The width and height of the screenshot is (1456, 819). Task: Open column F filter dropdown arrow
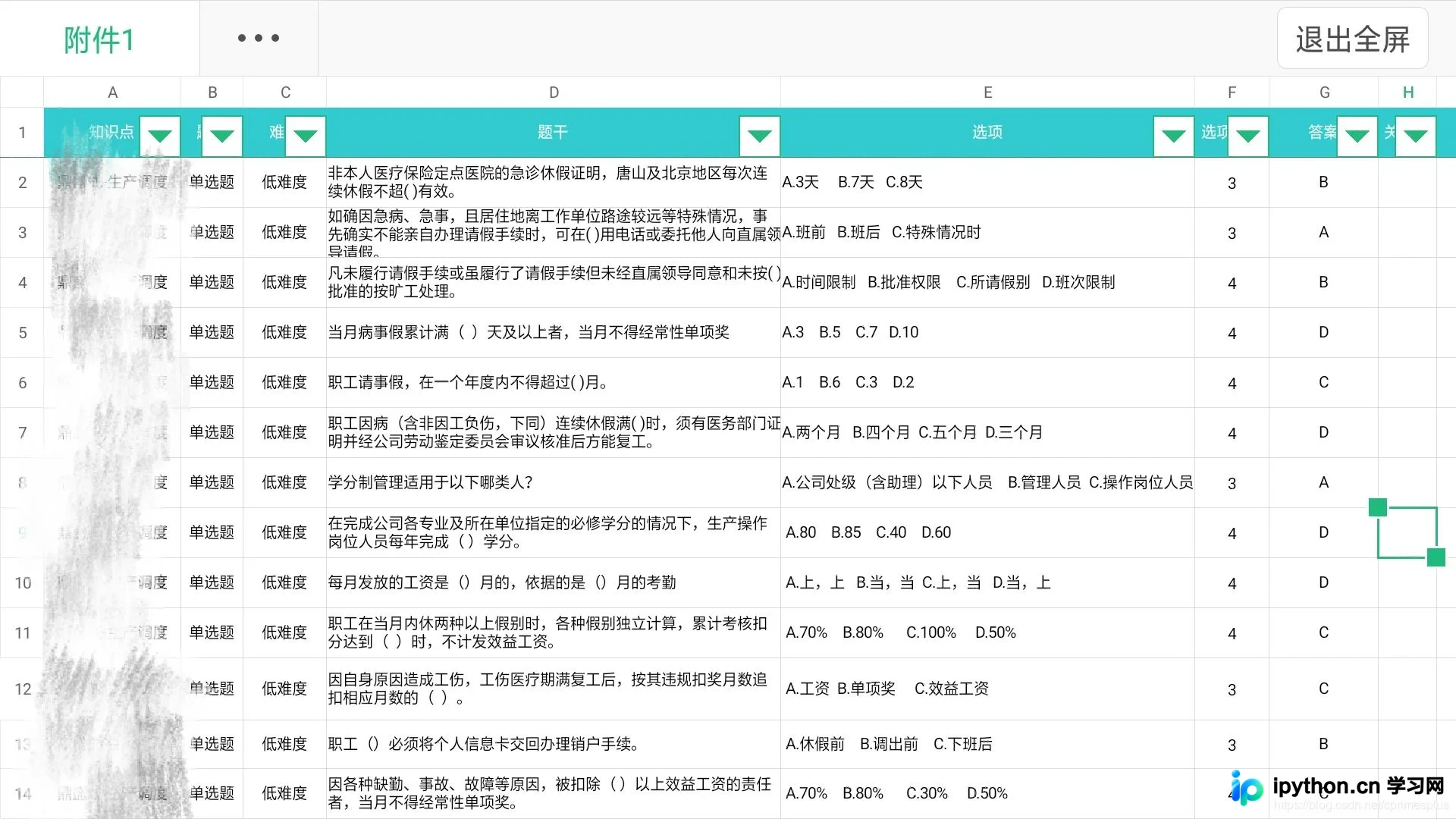[x=1248, y=136]
